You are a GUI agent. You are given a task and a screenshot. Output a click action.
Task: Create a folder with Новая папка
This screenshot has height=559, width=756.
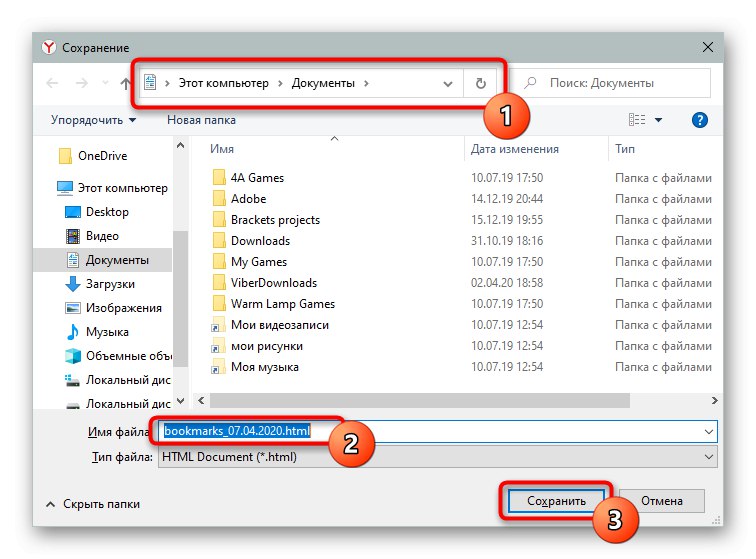click(x=201, y=120)
